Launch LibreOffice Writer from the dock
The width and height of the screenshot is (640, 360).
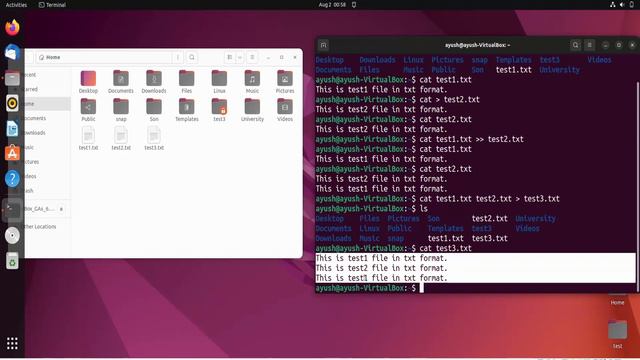tap(12, 129)
